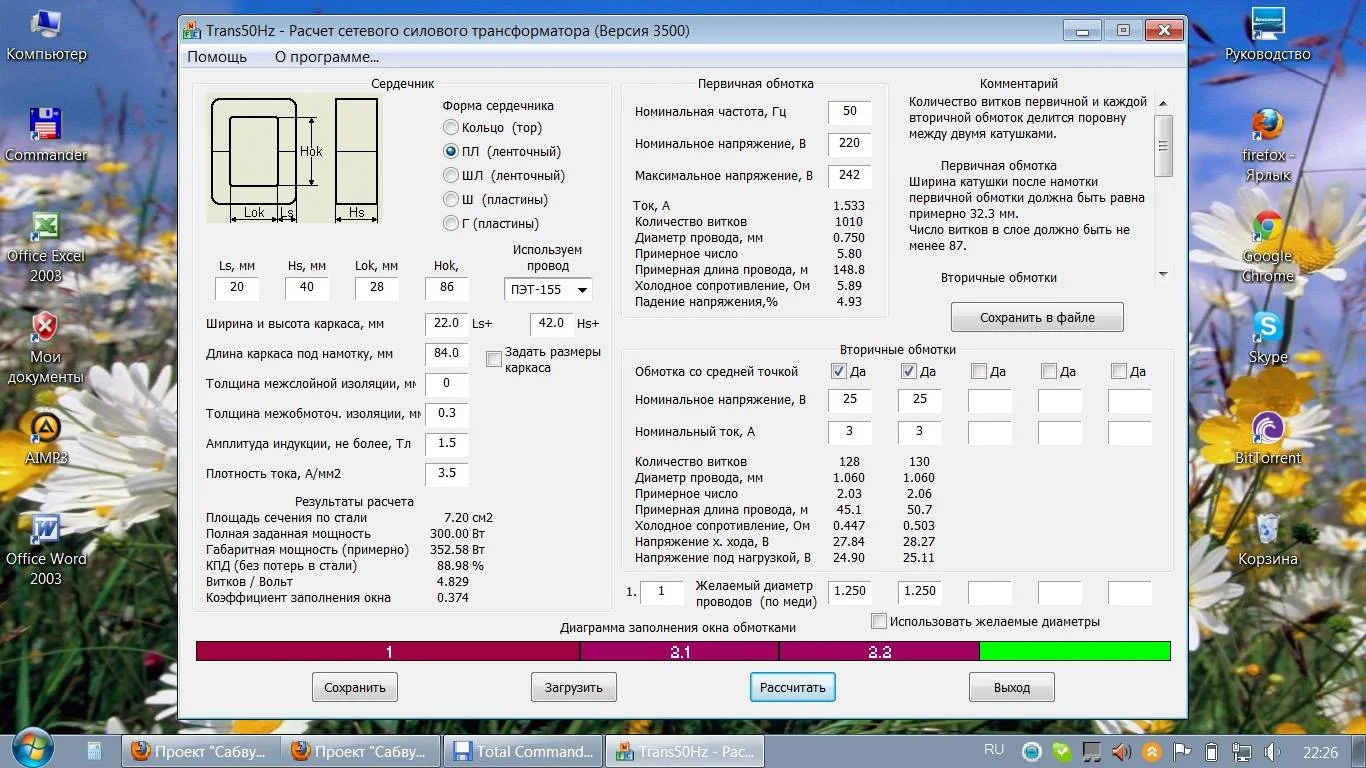The height and width of the screenshot is (768, 1366).
Task: Click the green free segment of window diagram
Action: pos(1074,651)
